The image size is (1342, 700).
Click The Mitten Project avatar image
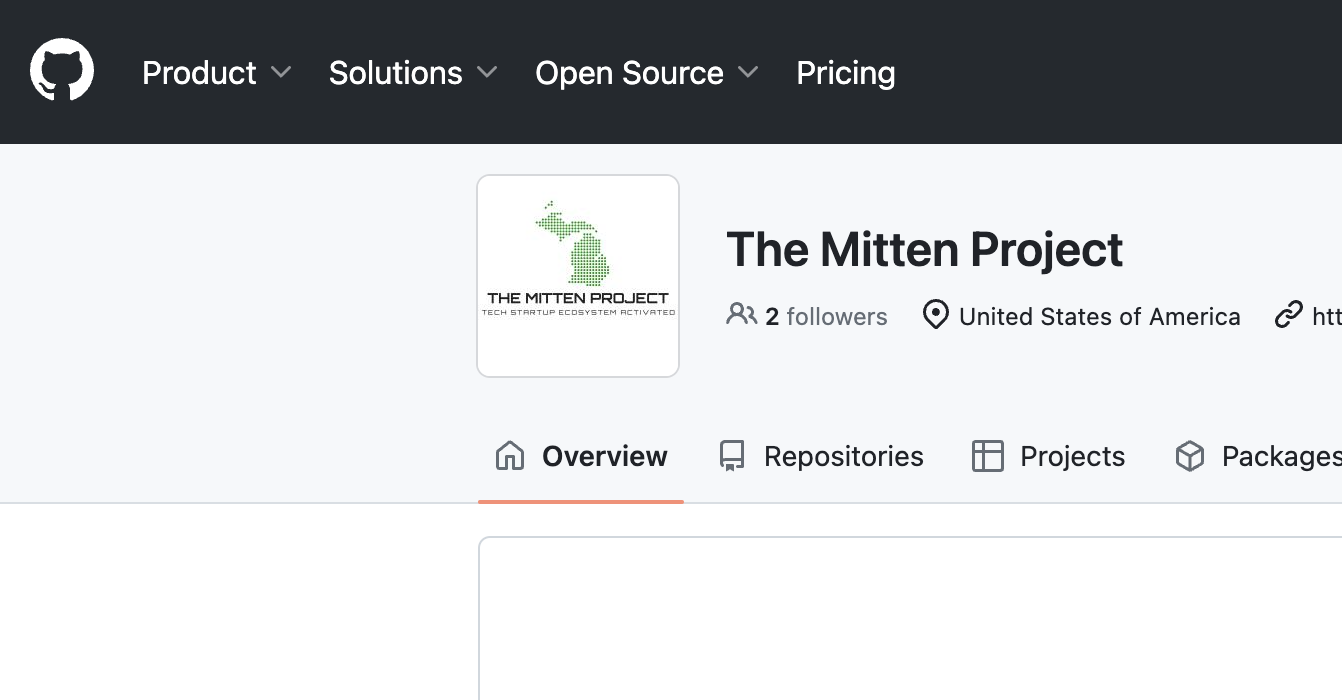coord(578,276)
